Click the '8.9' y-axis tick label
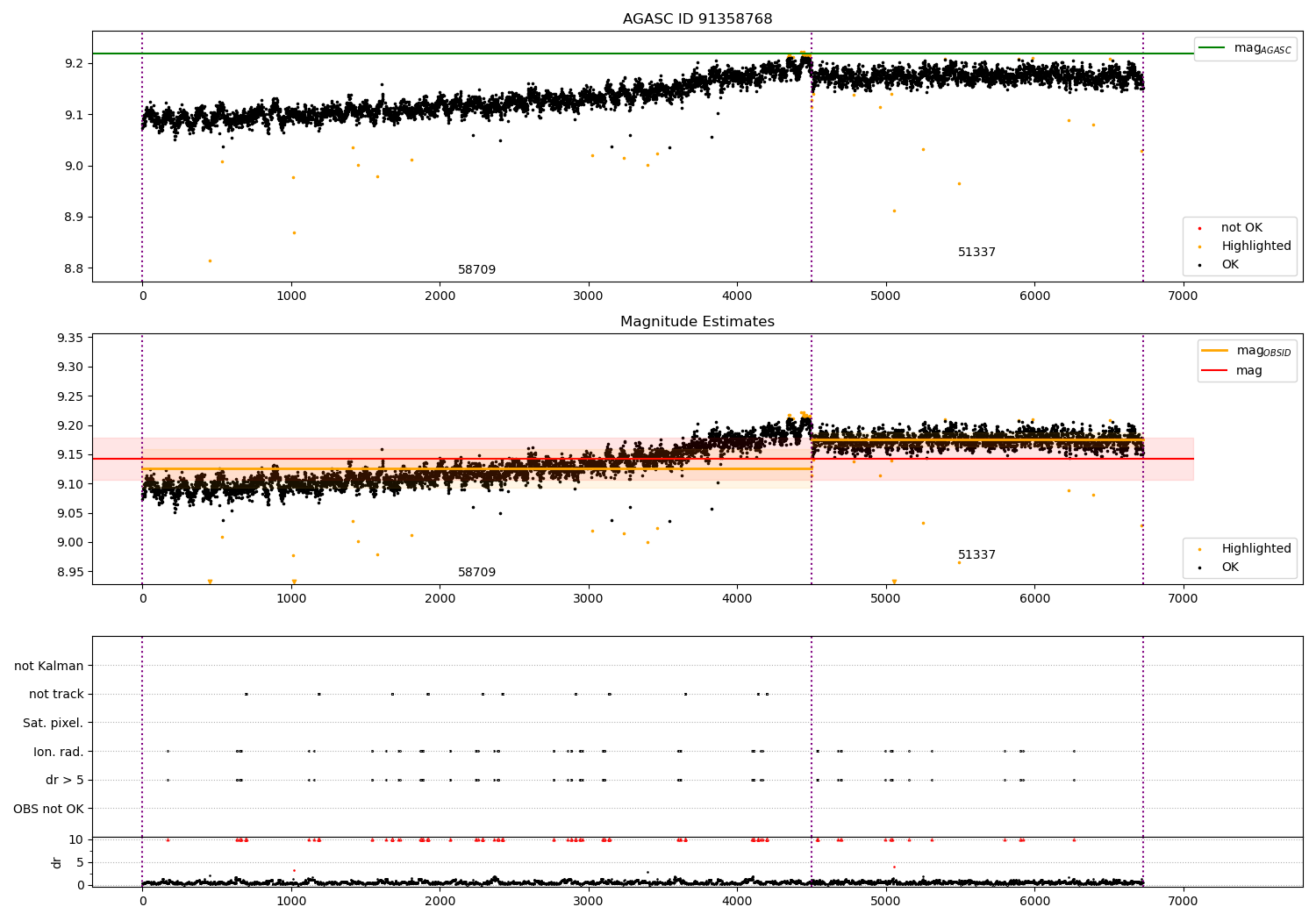Image resolution: width=1316 pixels, height=921 pixels. (74, 218)
